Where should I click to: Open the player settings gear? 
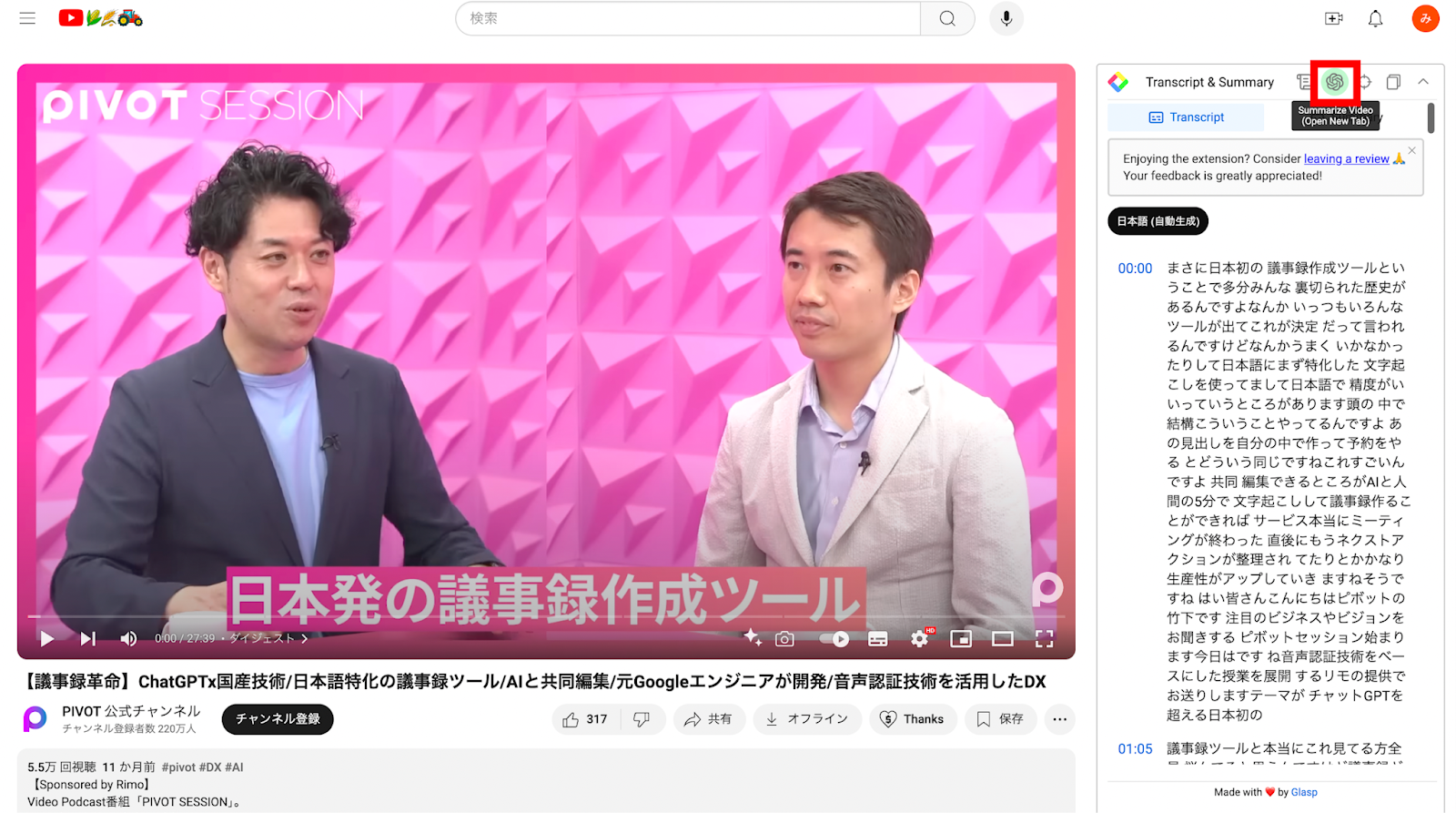coord(919,639)
